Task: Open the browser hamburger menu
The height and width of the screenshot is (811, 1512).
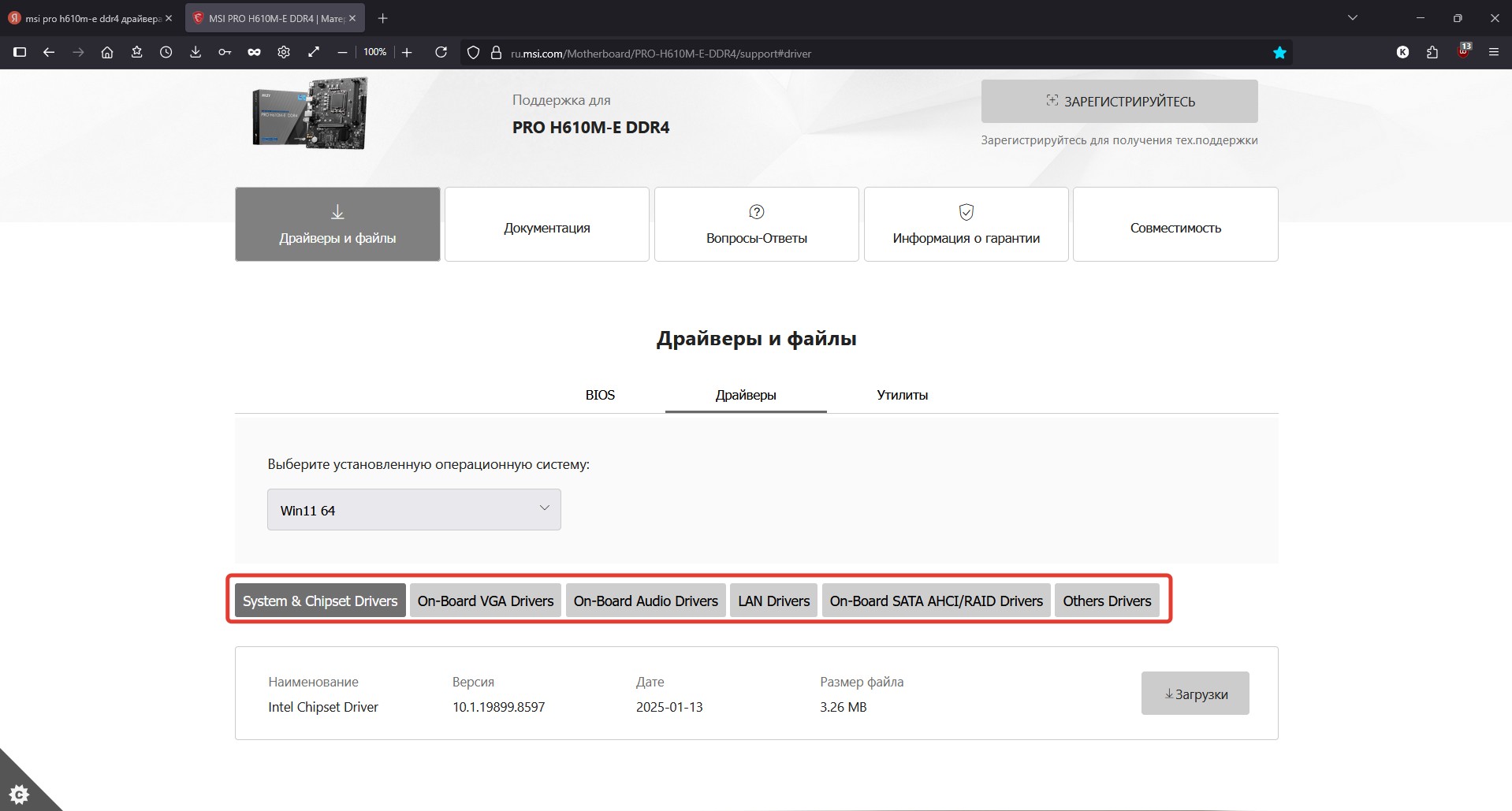Action: click(x=1493, y=52)
